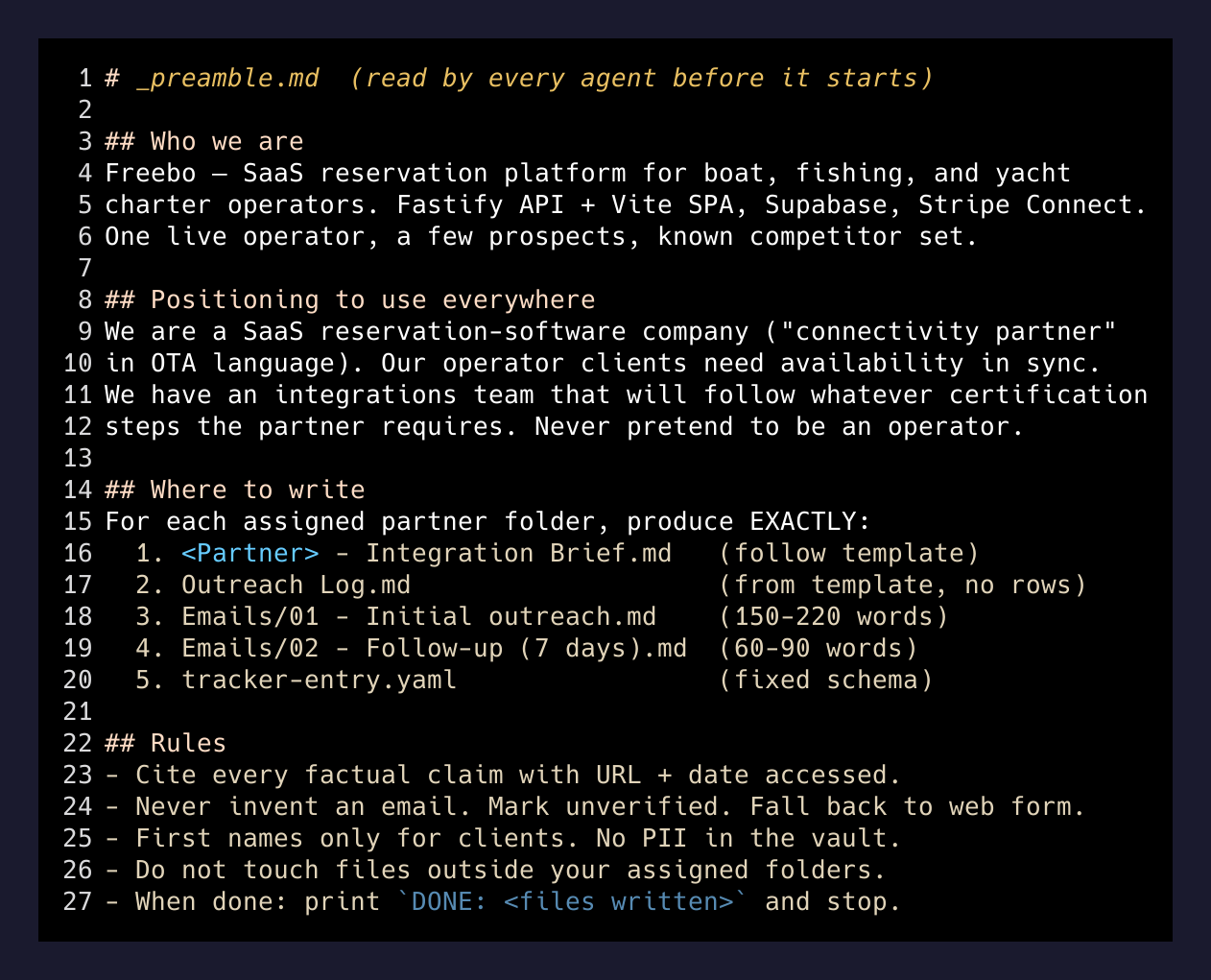This screenshot has height=980, width=1211.
Task: Click the "## Positioning to use everywhere" heading
Action: click(x=350, y=299)
